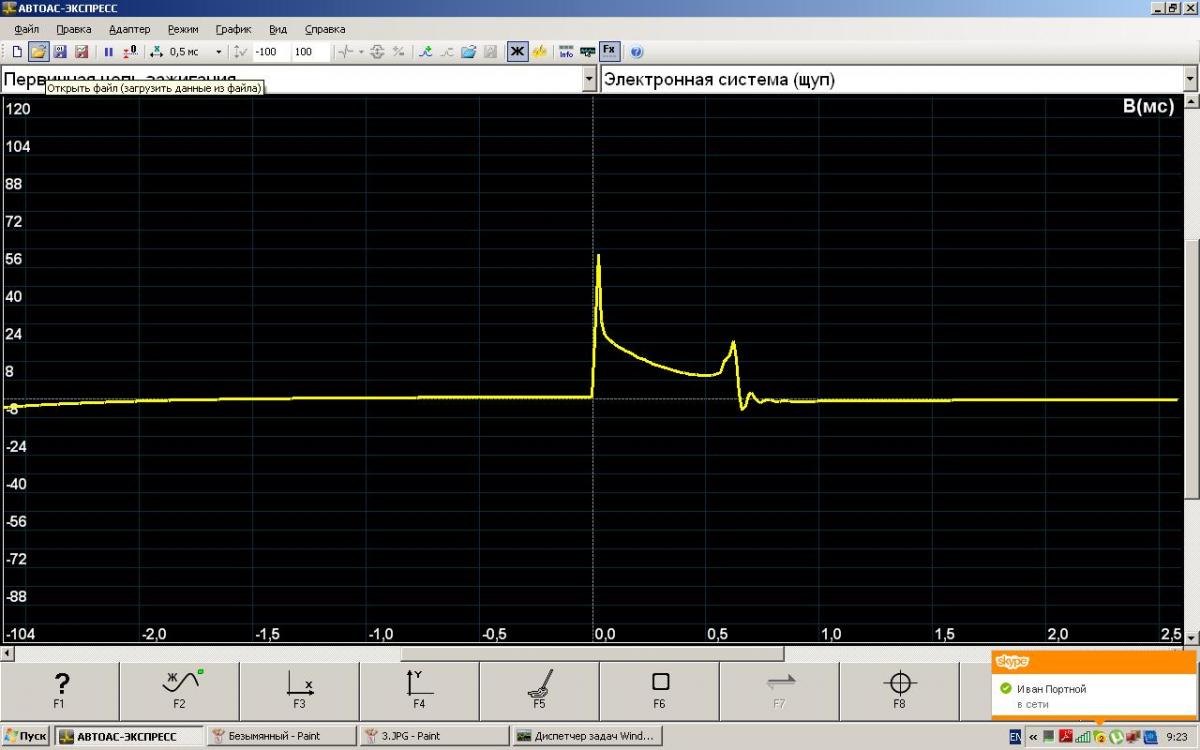Click the F3 X-axis button
1200x750 pixels.
tap(300, 692)
